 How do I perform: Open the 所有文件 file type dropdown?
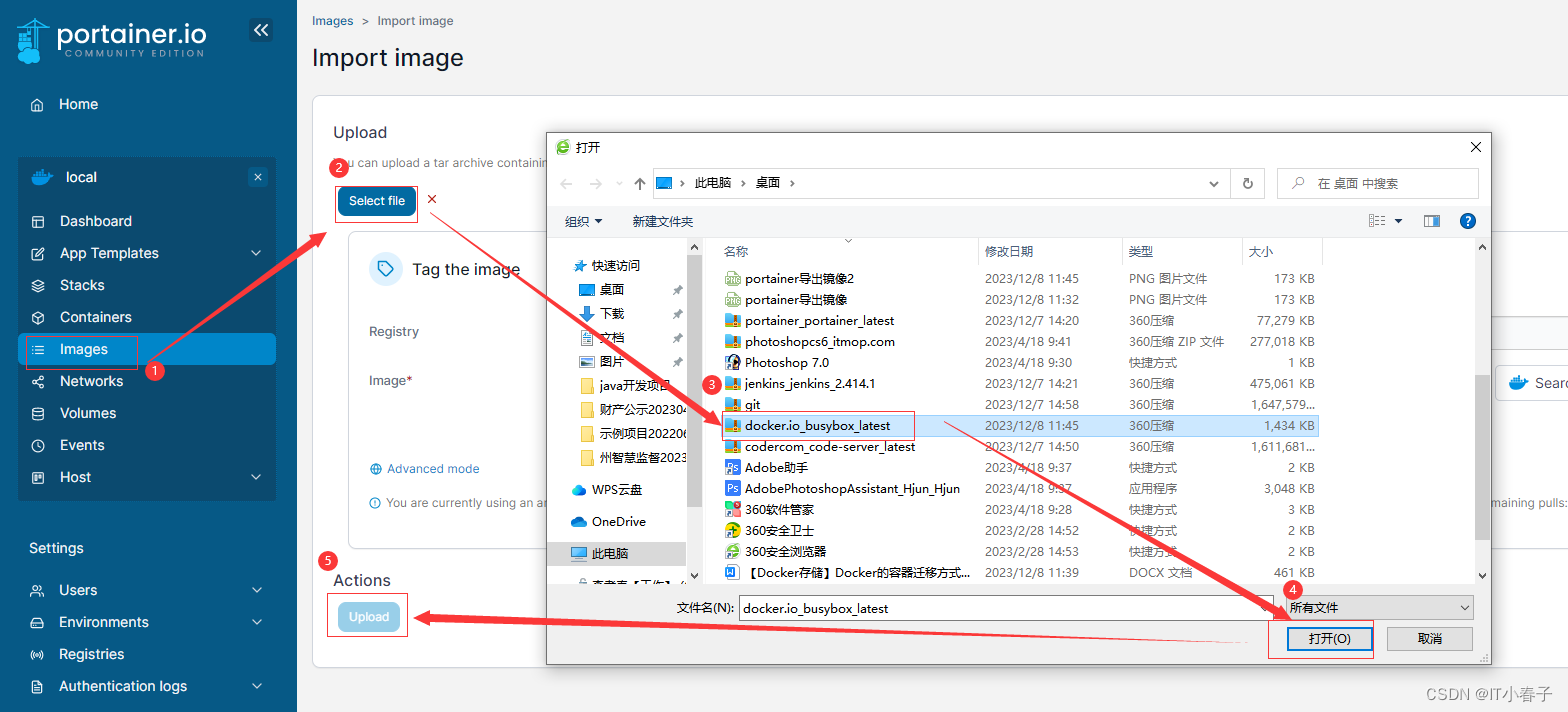click(1379, 608)
